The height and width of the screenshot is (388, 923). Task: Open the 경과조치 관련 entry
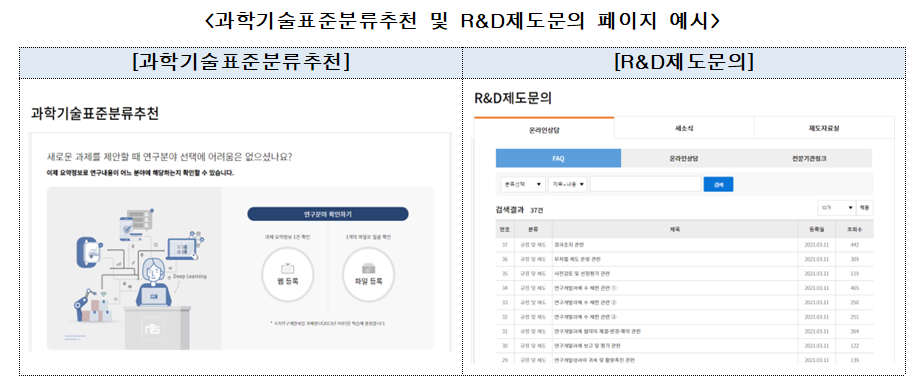coord(569,244)
